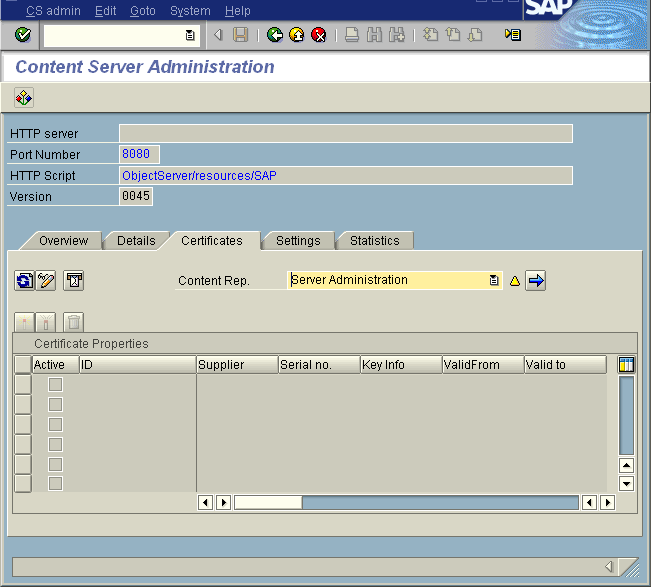This screenshot has width=651, height=587.
Task: Click the Key Info column header
Action: click(x=401, y=364)
